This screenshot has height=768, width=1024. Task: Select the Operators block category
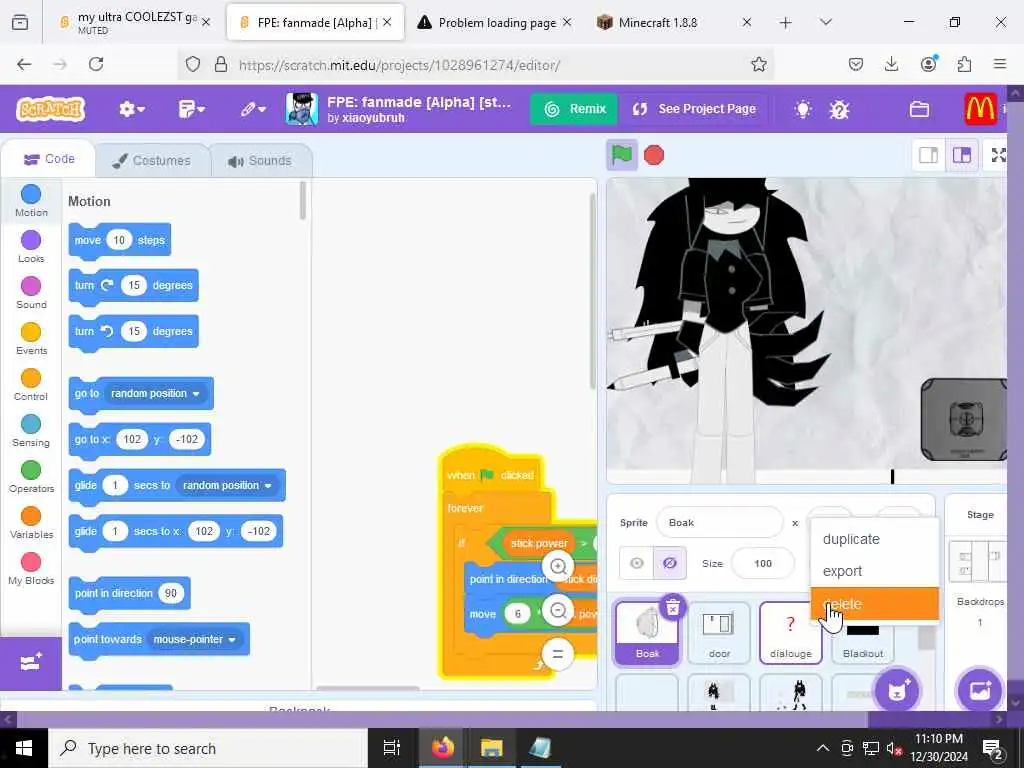[31, 477]
